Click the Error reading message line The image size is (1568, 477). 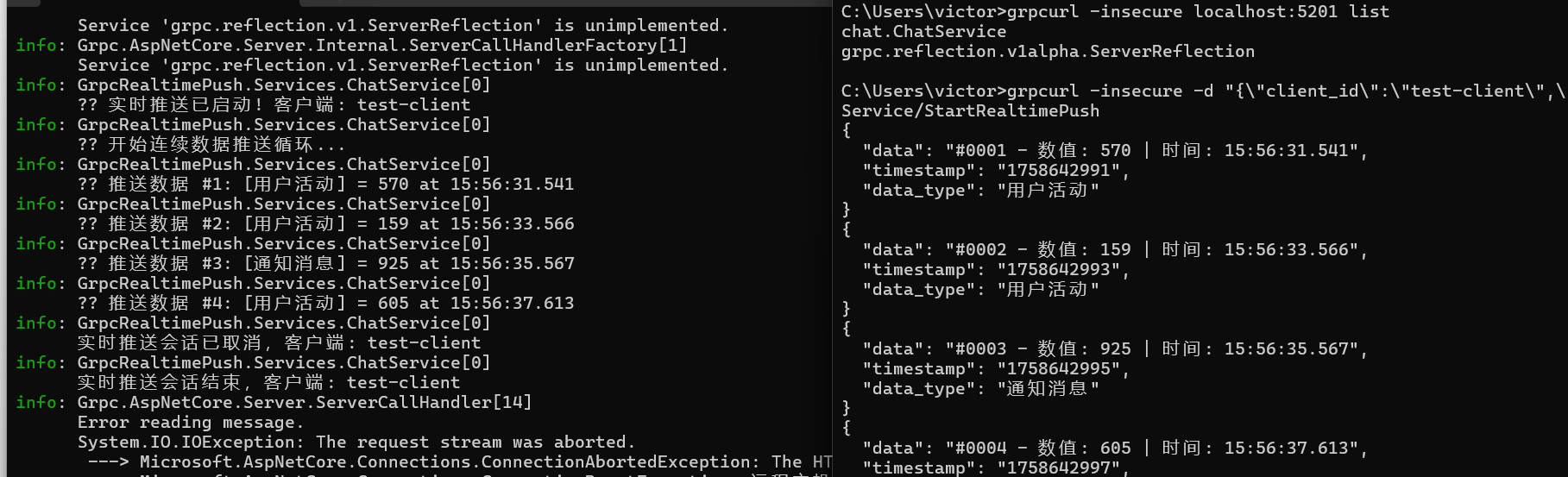tap(190, 422)
